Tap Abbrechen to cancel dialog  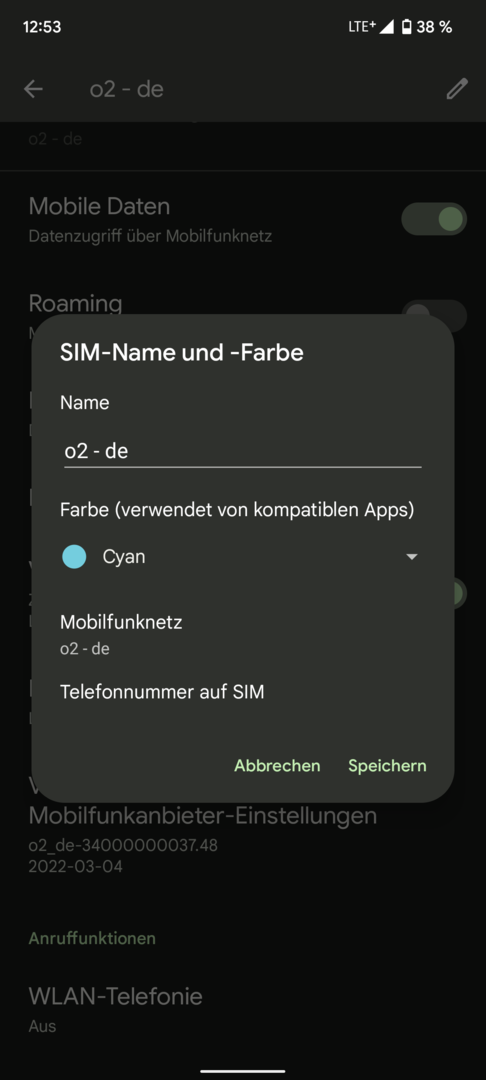coord(277,765)
